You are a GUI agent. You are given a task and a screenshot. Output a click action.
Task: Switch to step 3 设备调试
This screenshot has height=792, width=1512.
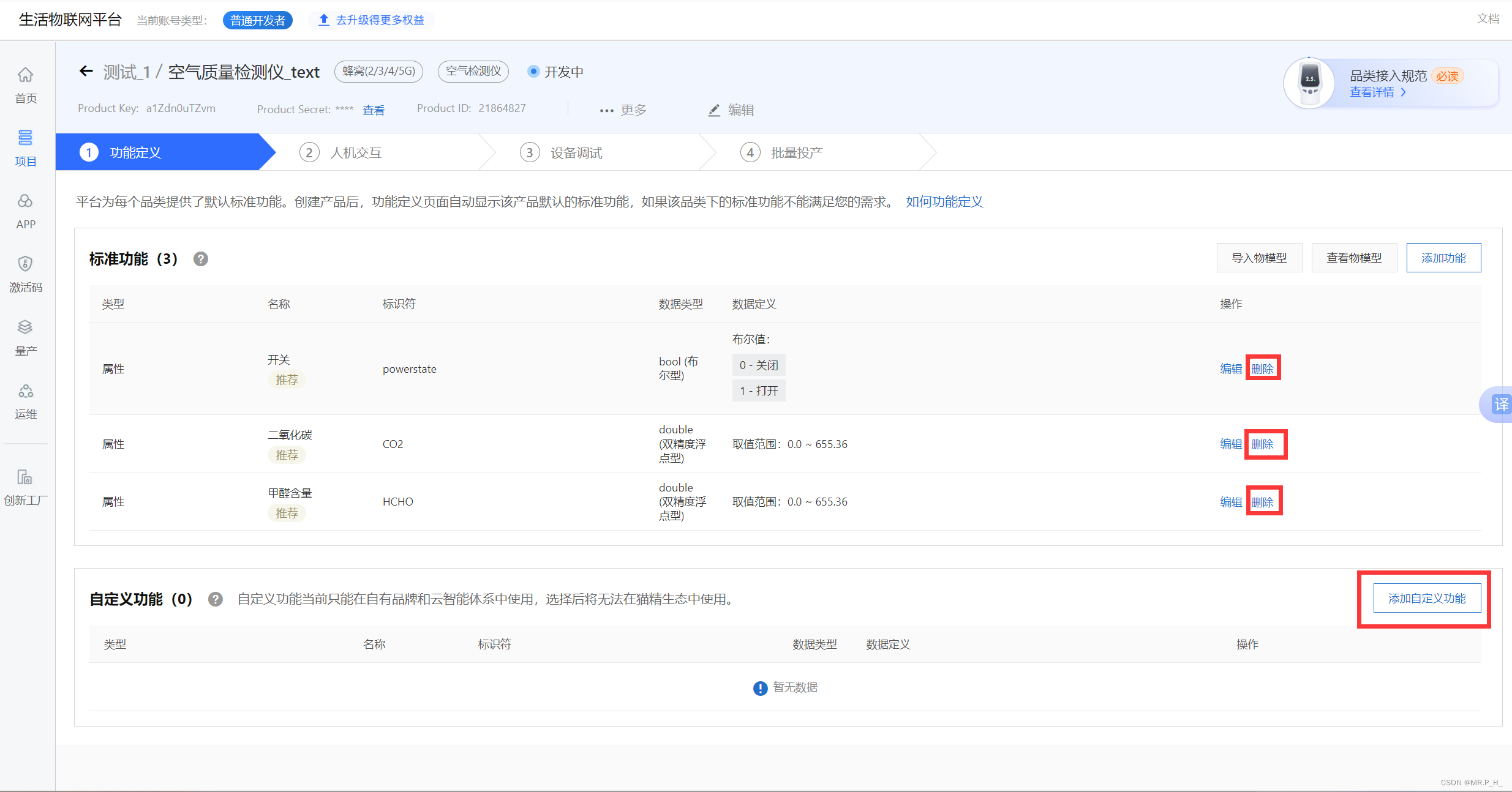click(x=576, y=152)
